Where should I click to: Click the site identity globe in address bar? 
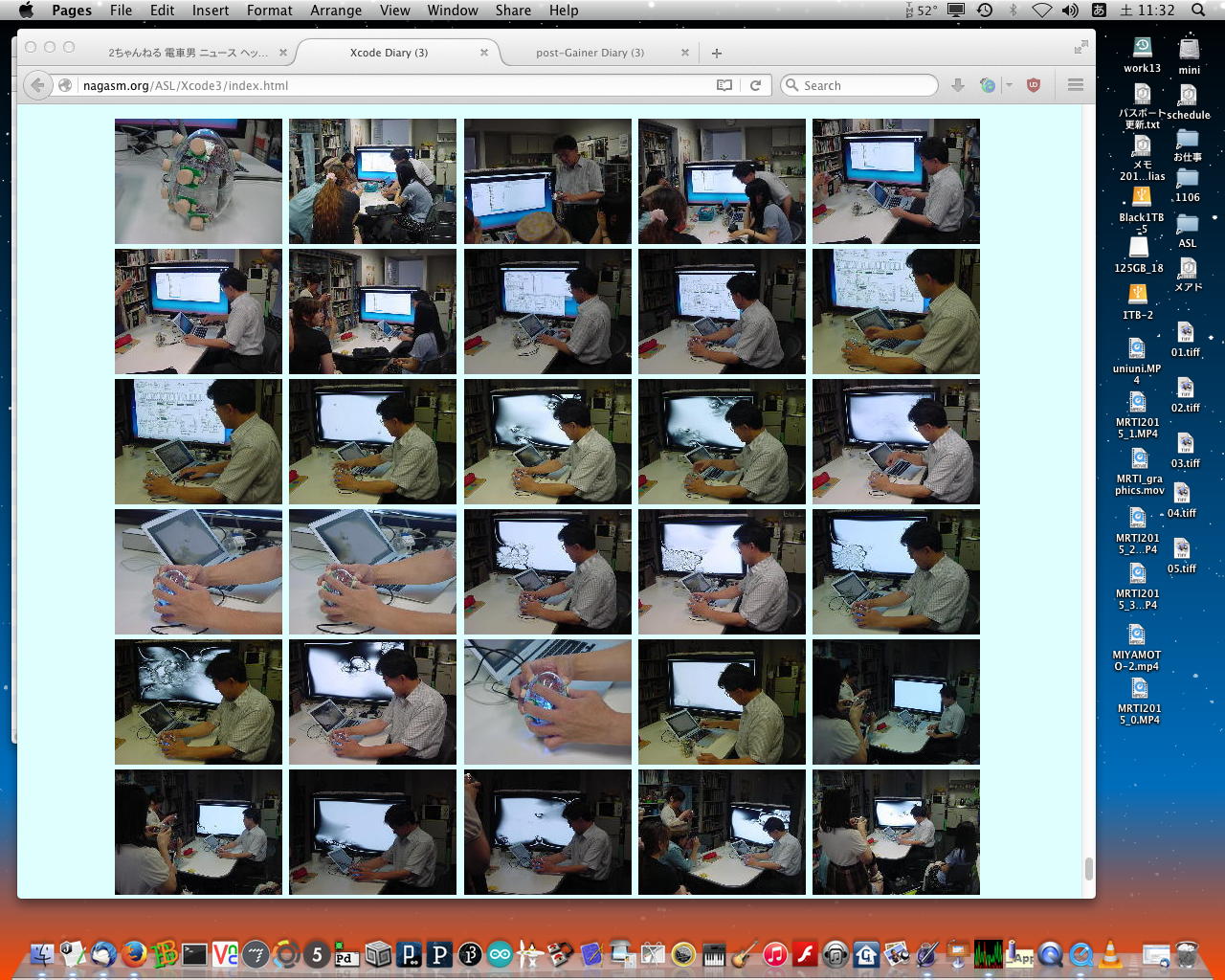[x=65, y=85]
